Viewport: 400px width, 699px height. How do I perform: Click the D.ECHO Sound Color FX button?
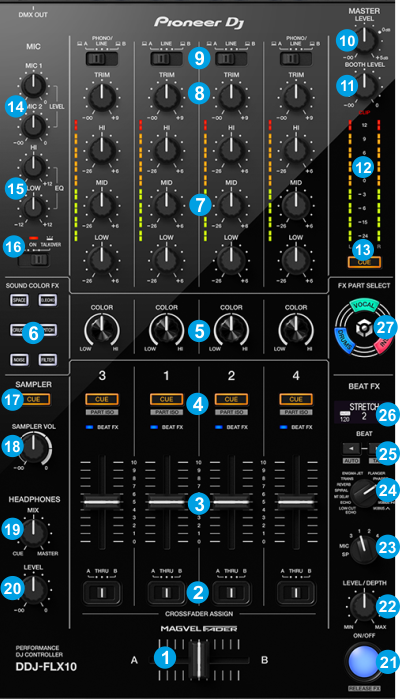click(47, 300)
